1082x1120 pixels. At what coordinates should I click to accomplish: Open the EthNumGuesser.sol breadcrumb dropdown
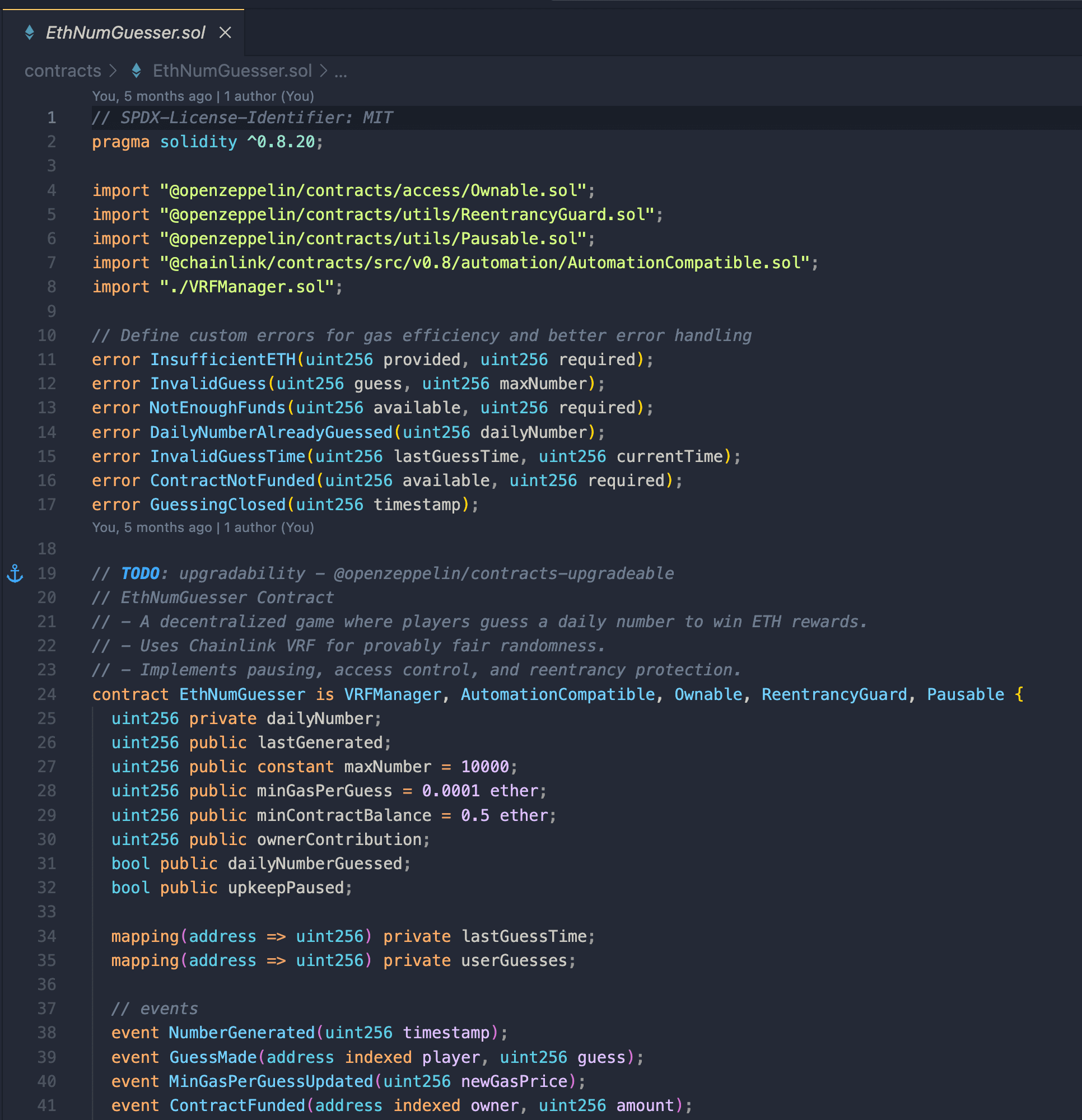point(232,71)
